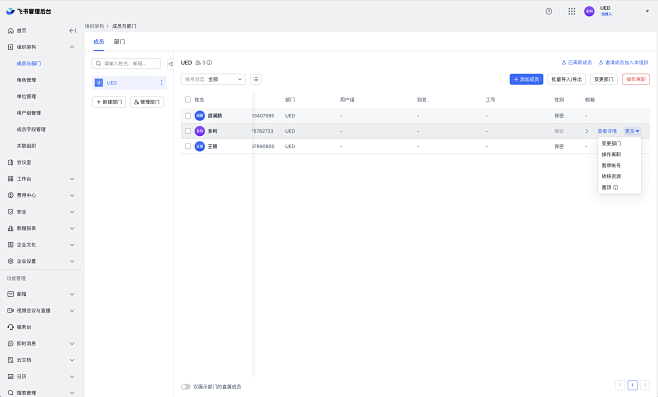Screen dimensions: 658x397
Task: Collapse the sidebar with arrow icon
Action: pos(72,31)
